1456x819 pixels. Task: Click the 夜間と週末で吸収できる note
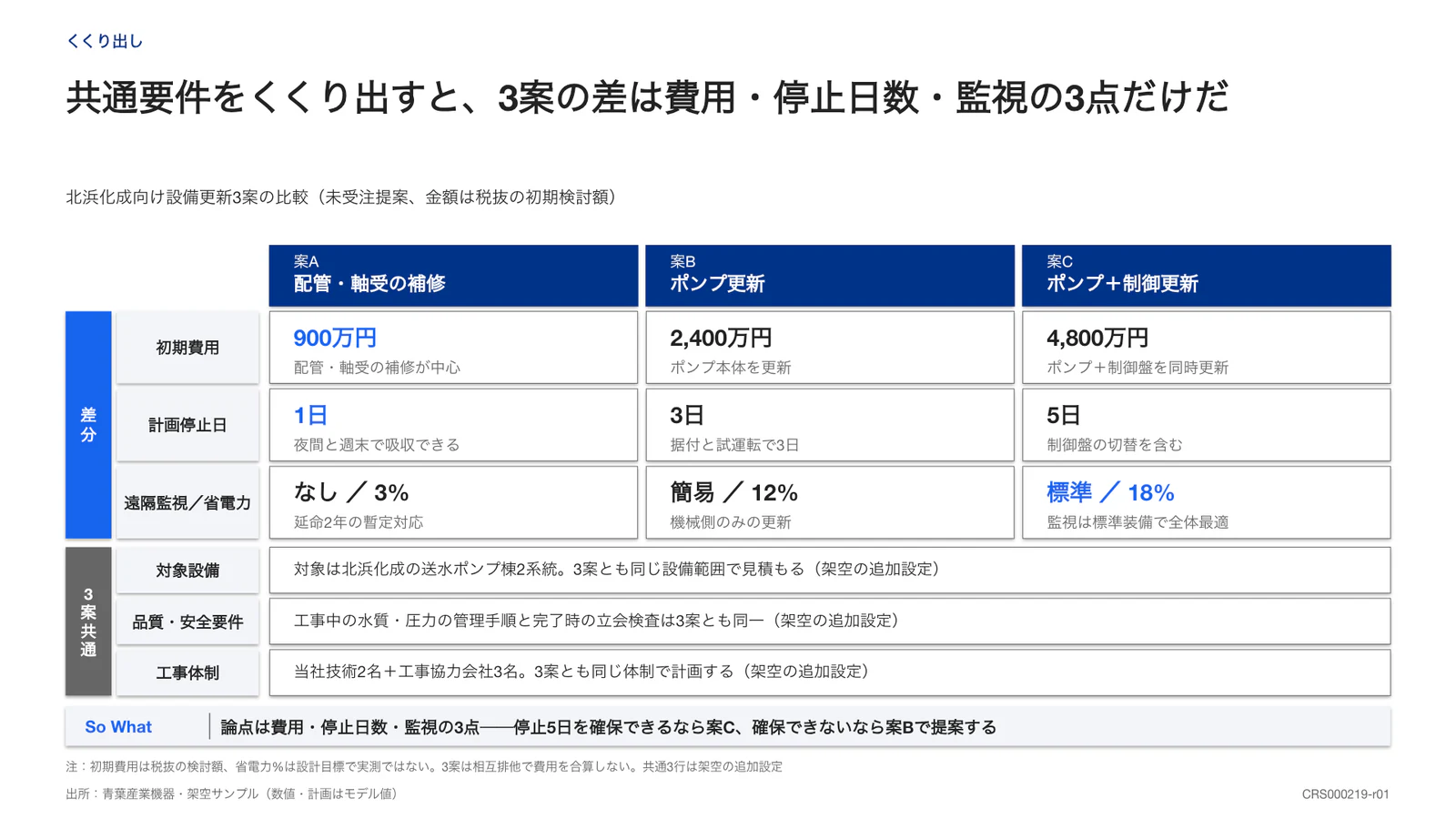click(x=377, y=445)
